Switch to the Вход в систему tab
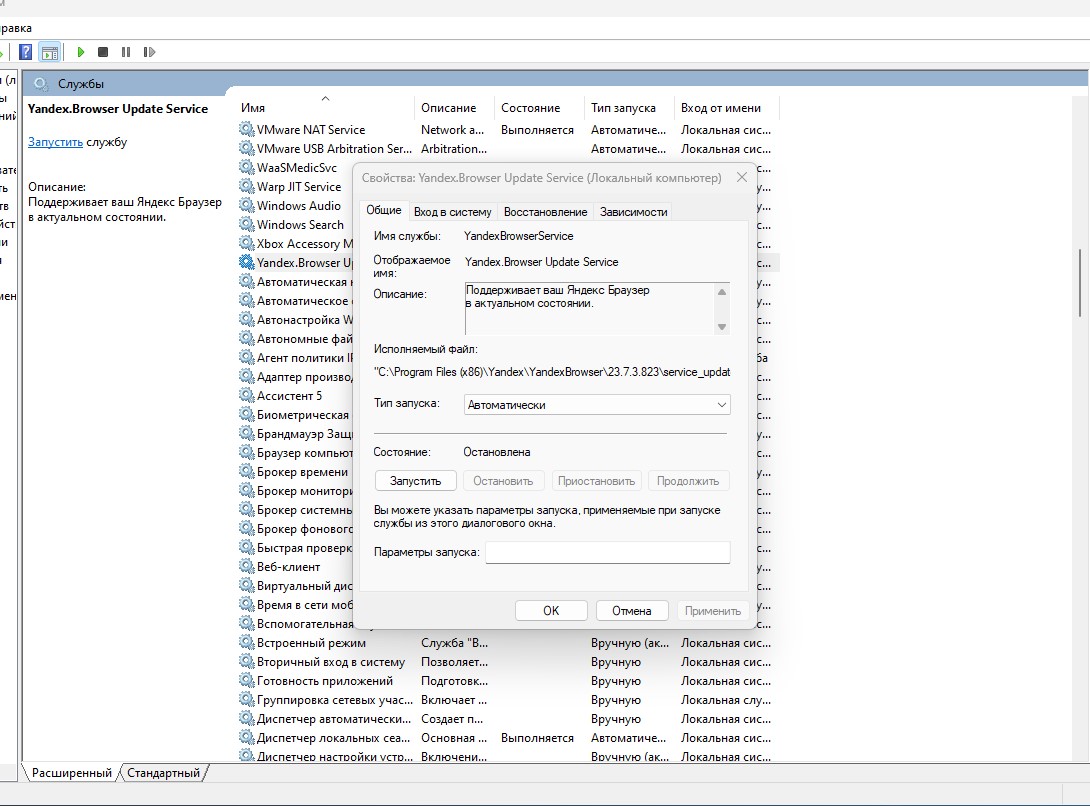This screenshot has height=806, width=1090. [x=453, y=212]
